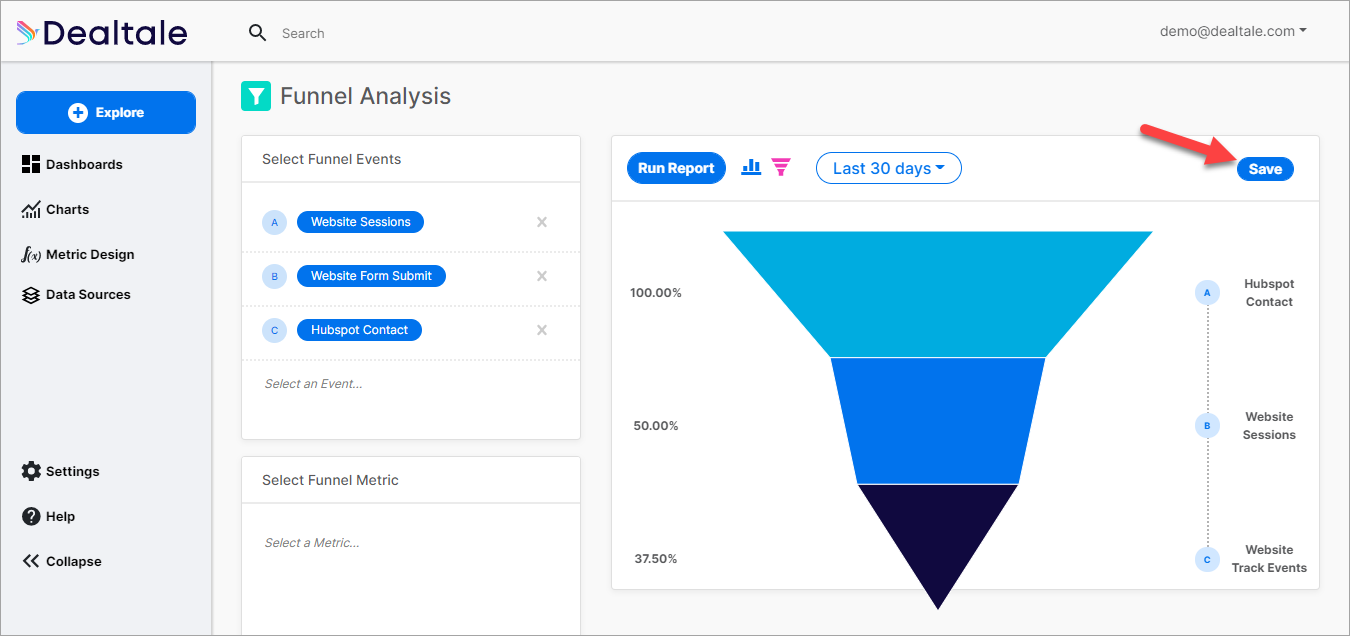This screenshot has height=636, width=1350.
Task: Click the Select Funnel Metric heading
Action: [330, 480]
